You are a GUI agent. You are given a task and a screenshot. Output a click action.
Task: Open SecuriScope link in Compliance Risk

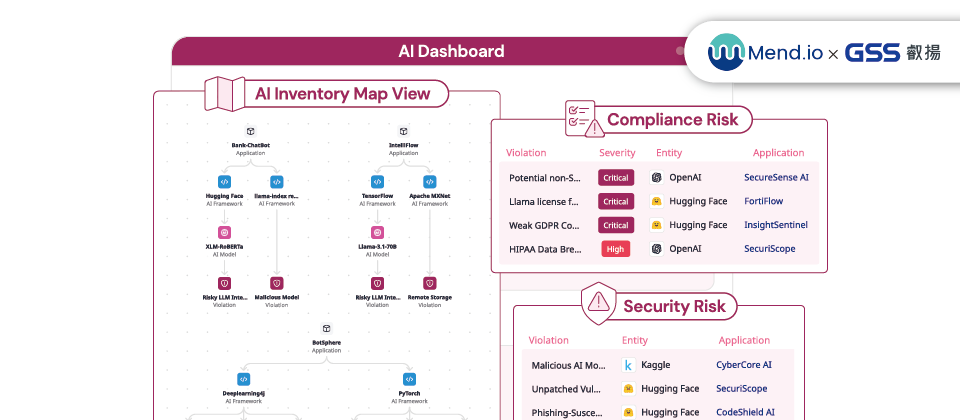point(770,249)
